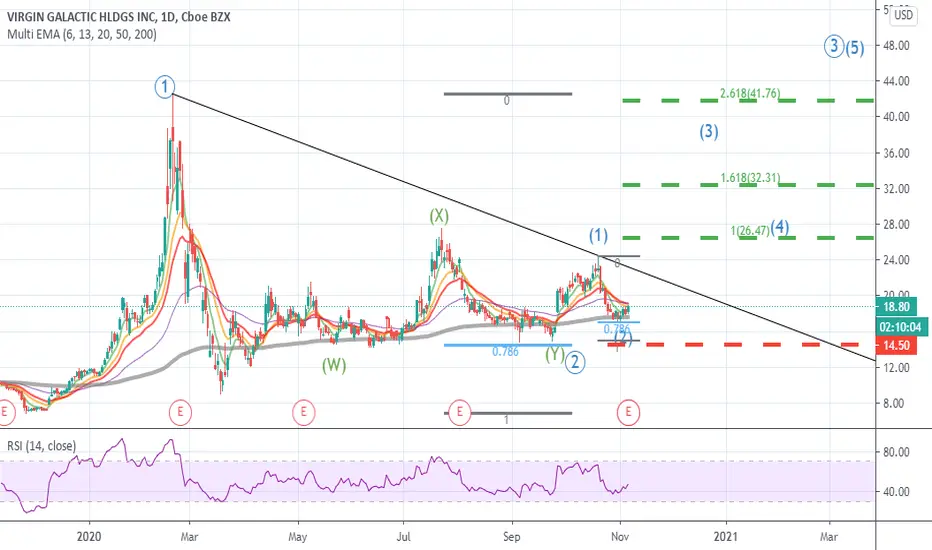Click the 12.00 price axis label
Viewport: 932px width, 550px height.
[x=896, y=368]
